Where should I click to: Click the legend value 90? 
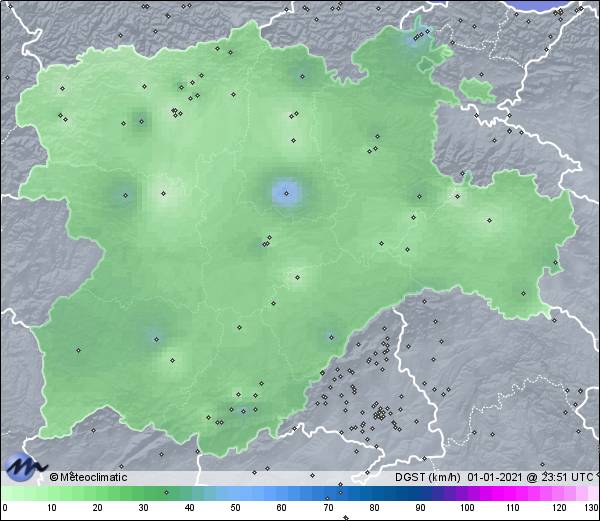420,508
